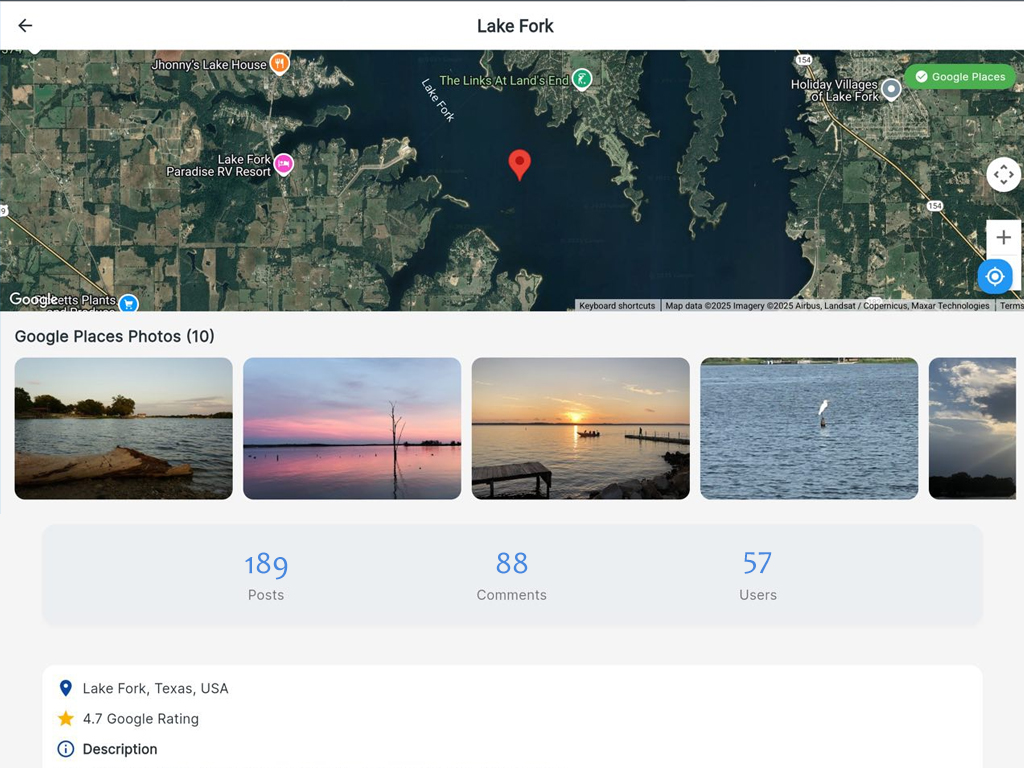1024x768 pixels.
Task: Open the Google logo link on map
Action: pos(33,300)
